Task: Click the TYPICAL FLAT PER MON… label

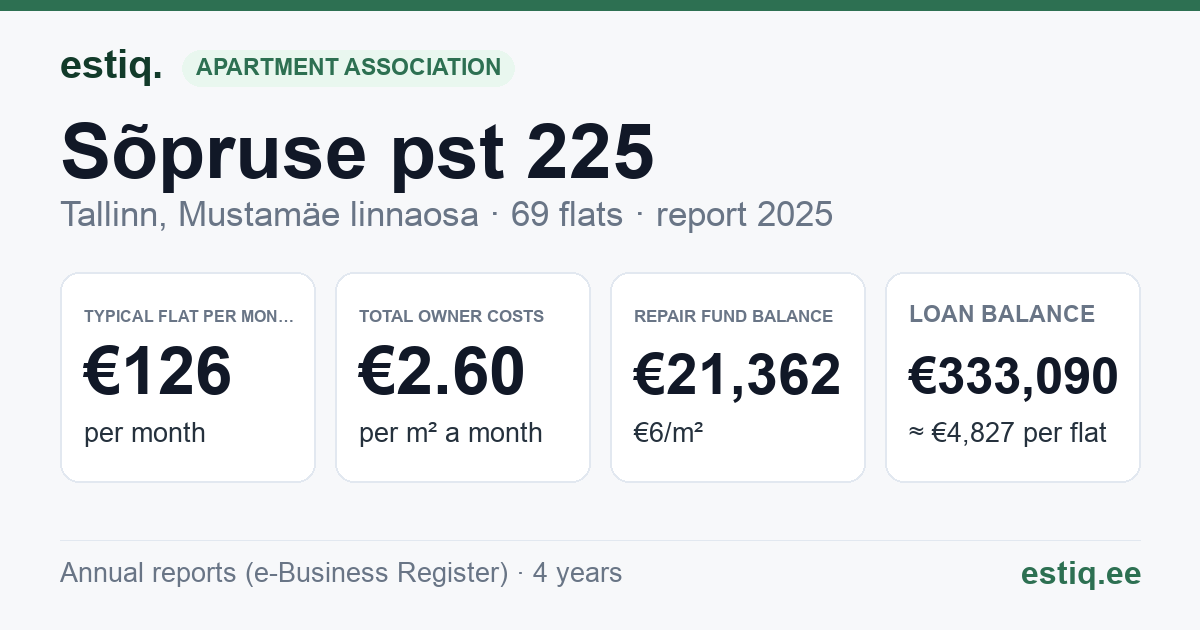Action: point(189,316)
